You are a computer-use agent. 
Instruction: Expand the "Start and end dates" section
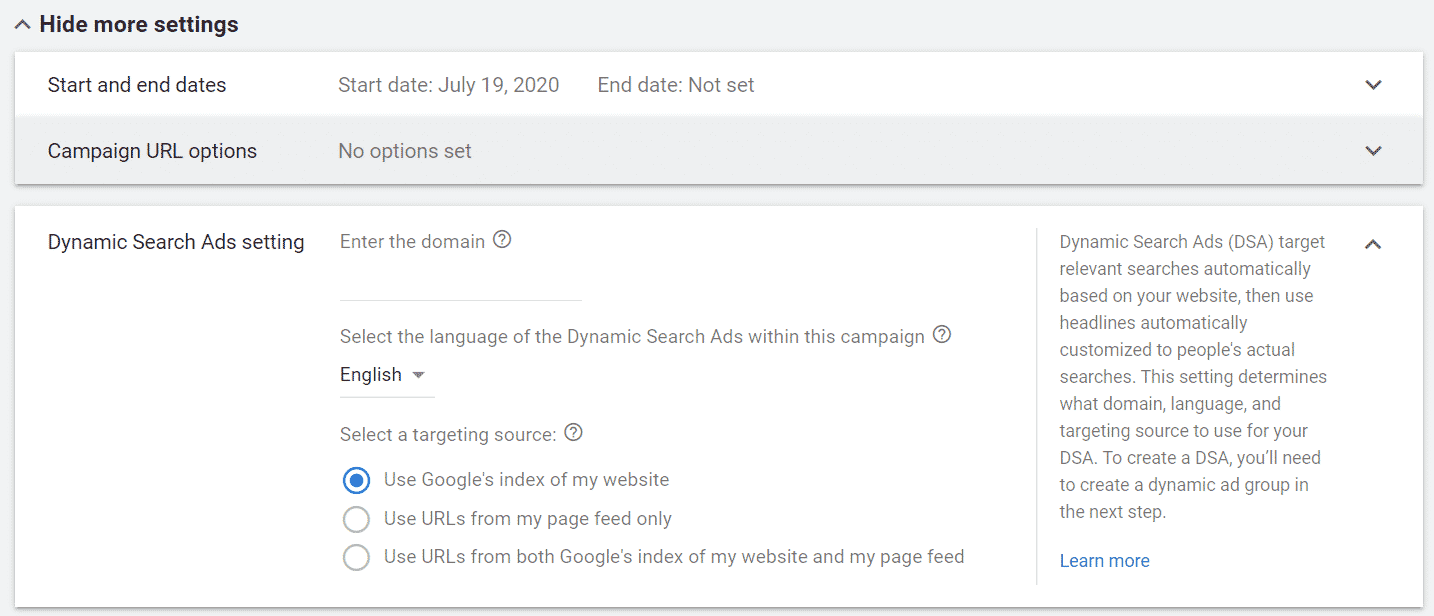1373,85
